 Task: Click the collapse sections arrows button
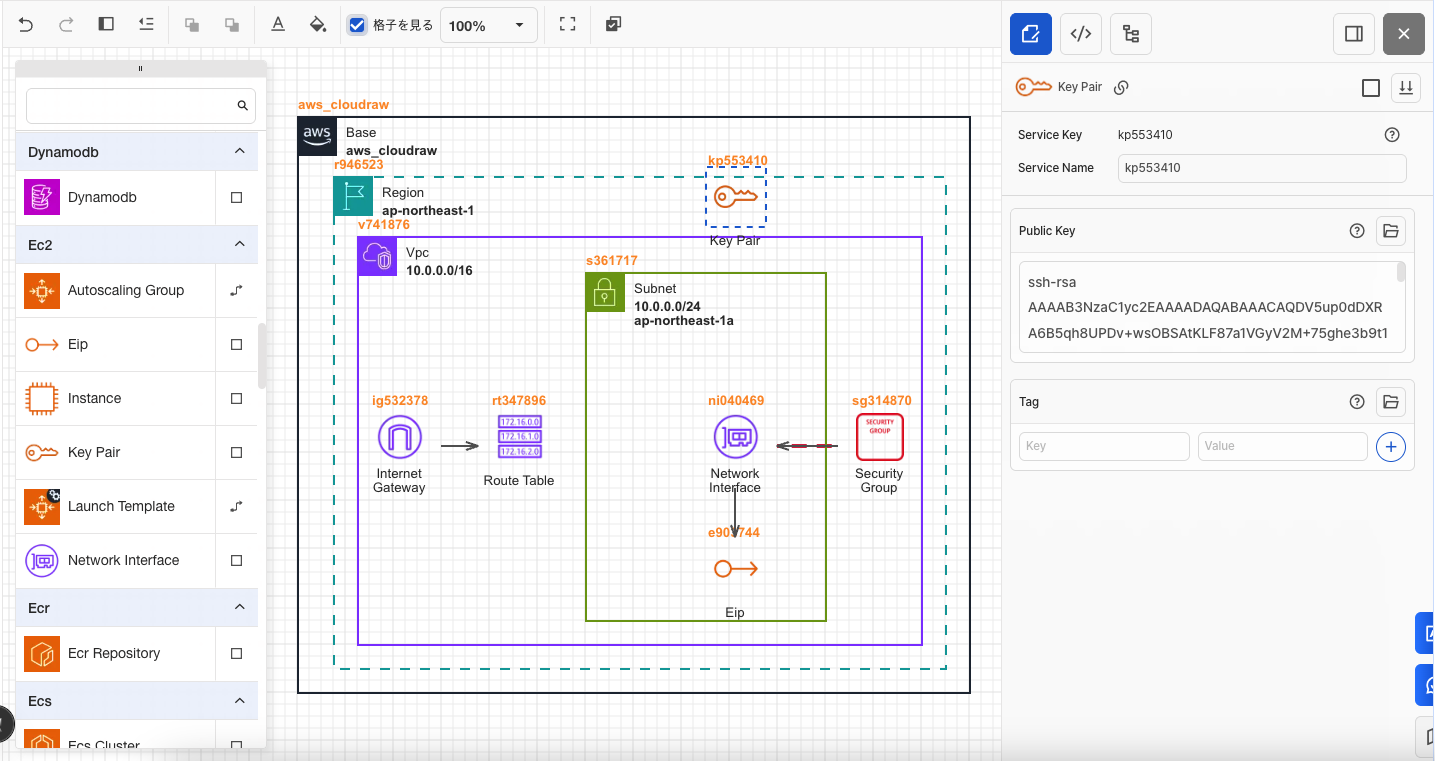1406,88
